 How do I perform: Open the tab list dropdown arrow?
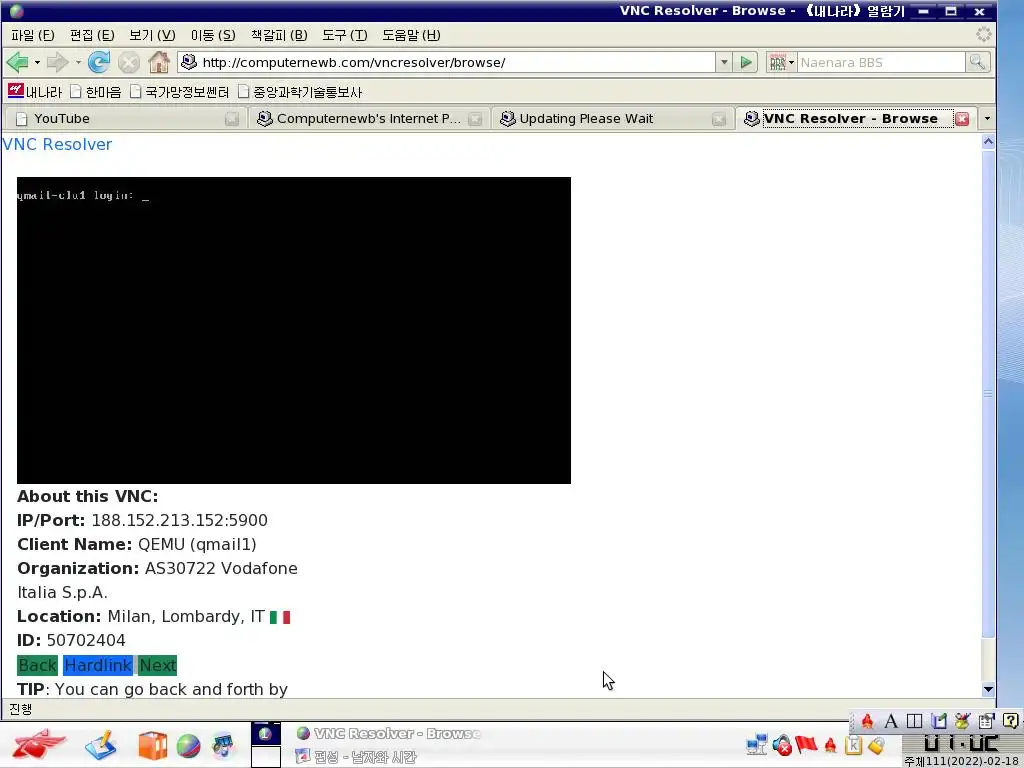(987, 119)
